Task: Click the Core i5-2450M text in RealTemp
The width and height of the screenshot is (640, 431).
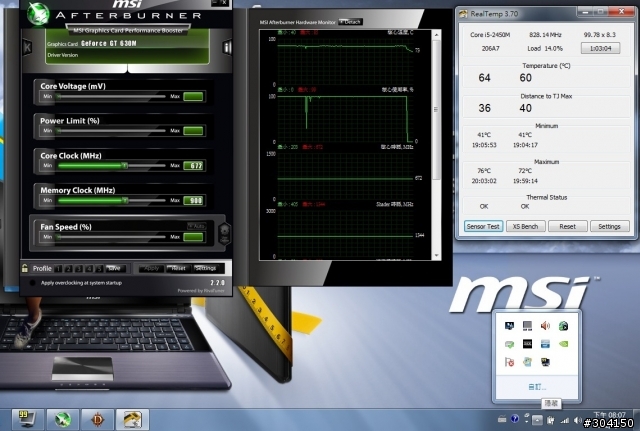Action: pos(490,35)
